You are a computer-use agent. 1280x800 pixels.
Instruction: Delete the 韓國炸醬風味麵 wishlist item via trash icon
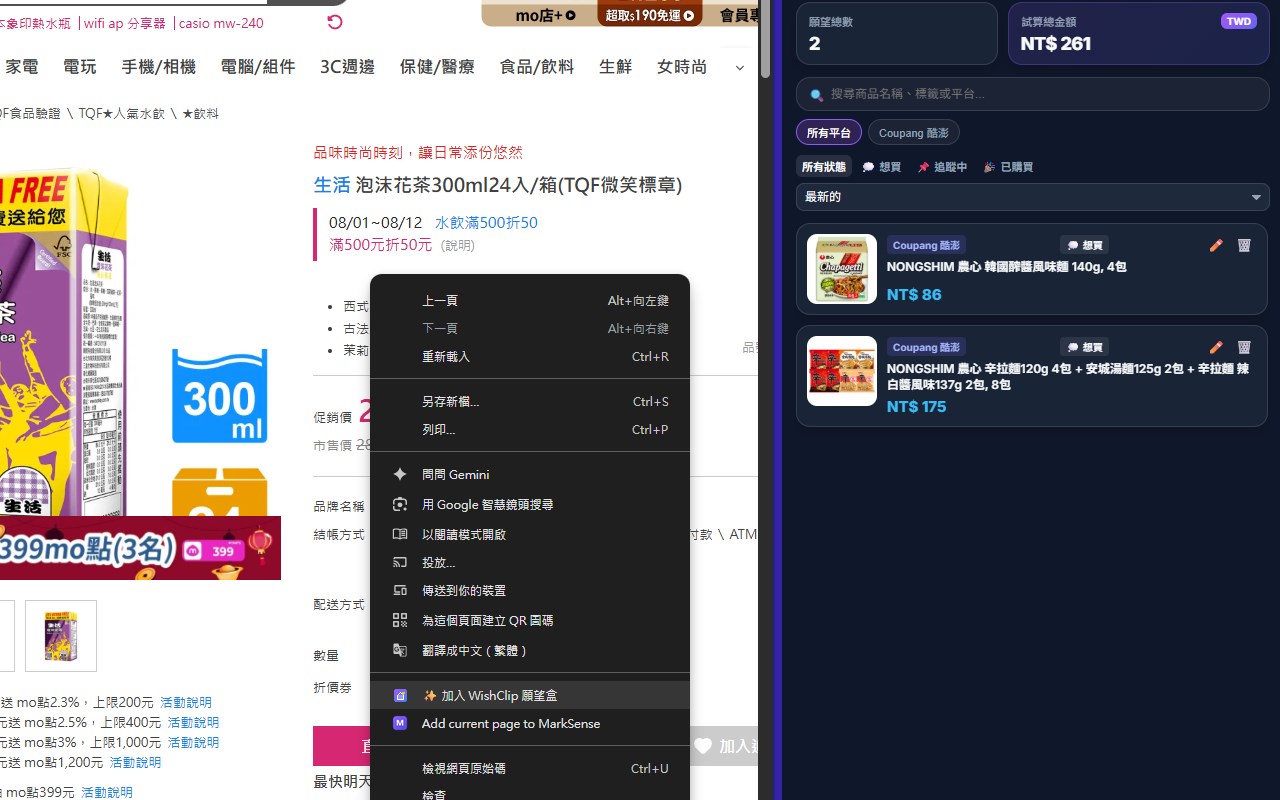(1244, 245)
